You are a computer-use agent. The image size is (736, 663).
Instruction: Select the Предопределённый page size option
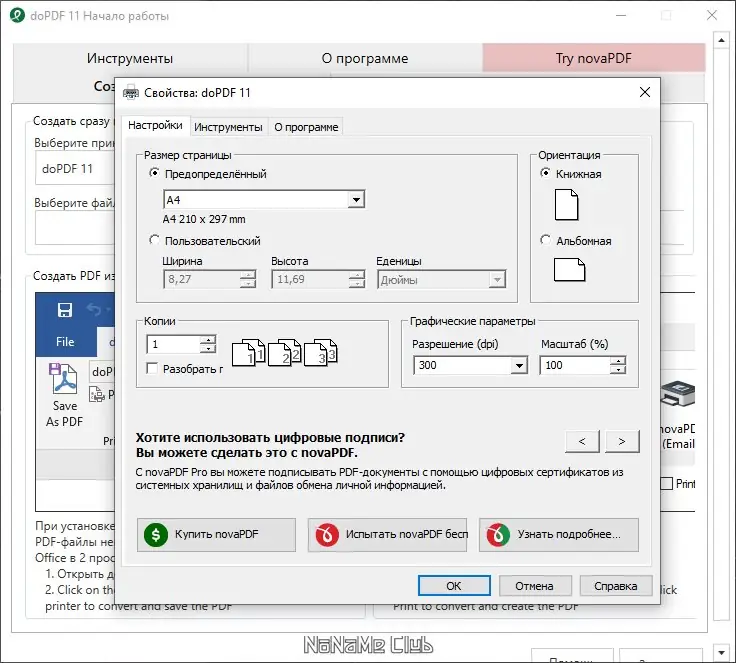click(154, 173)
